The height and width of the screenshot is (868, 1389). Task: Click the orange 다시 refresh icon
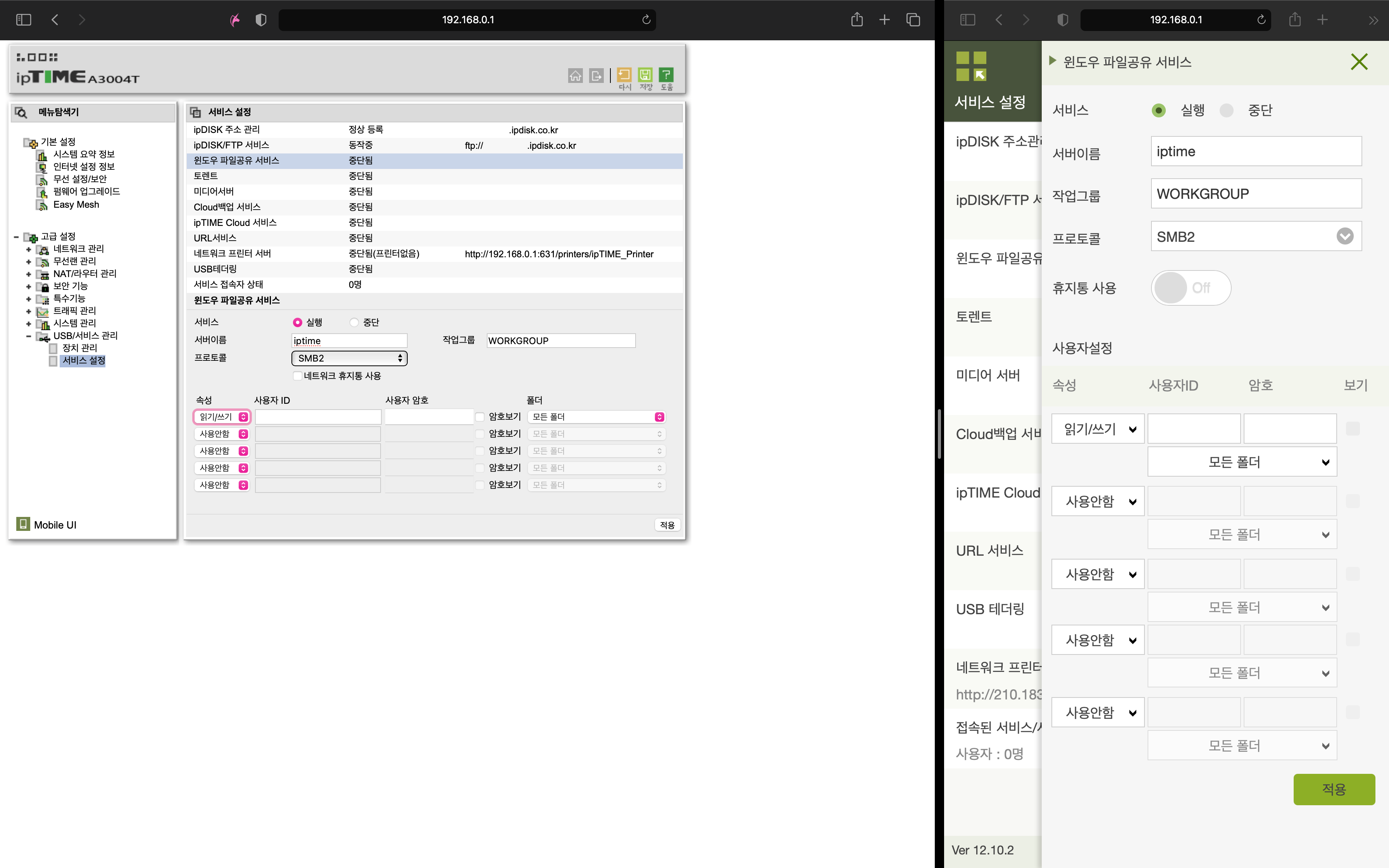coord(624,75)
